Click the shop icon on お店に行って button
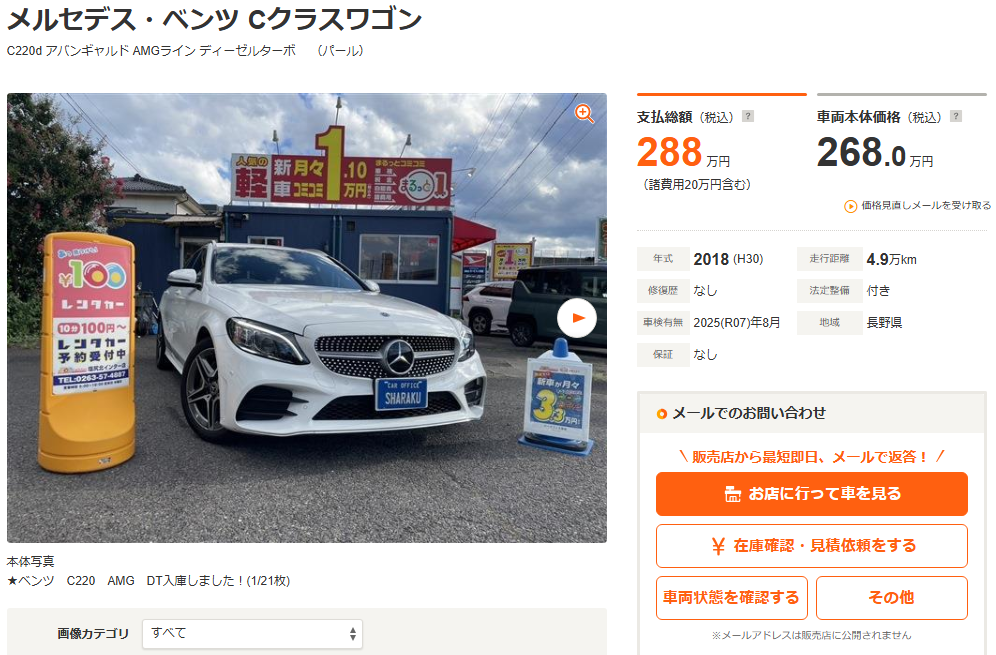996x655 pixels. [x=732, y=494]
